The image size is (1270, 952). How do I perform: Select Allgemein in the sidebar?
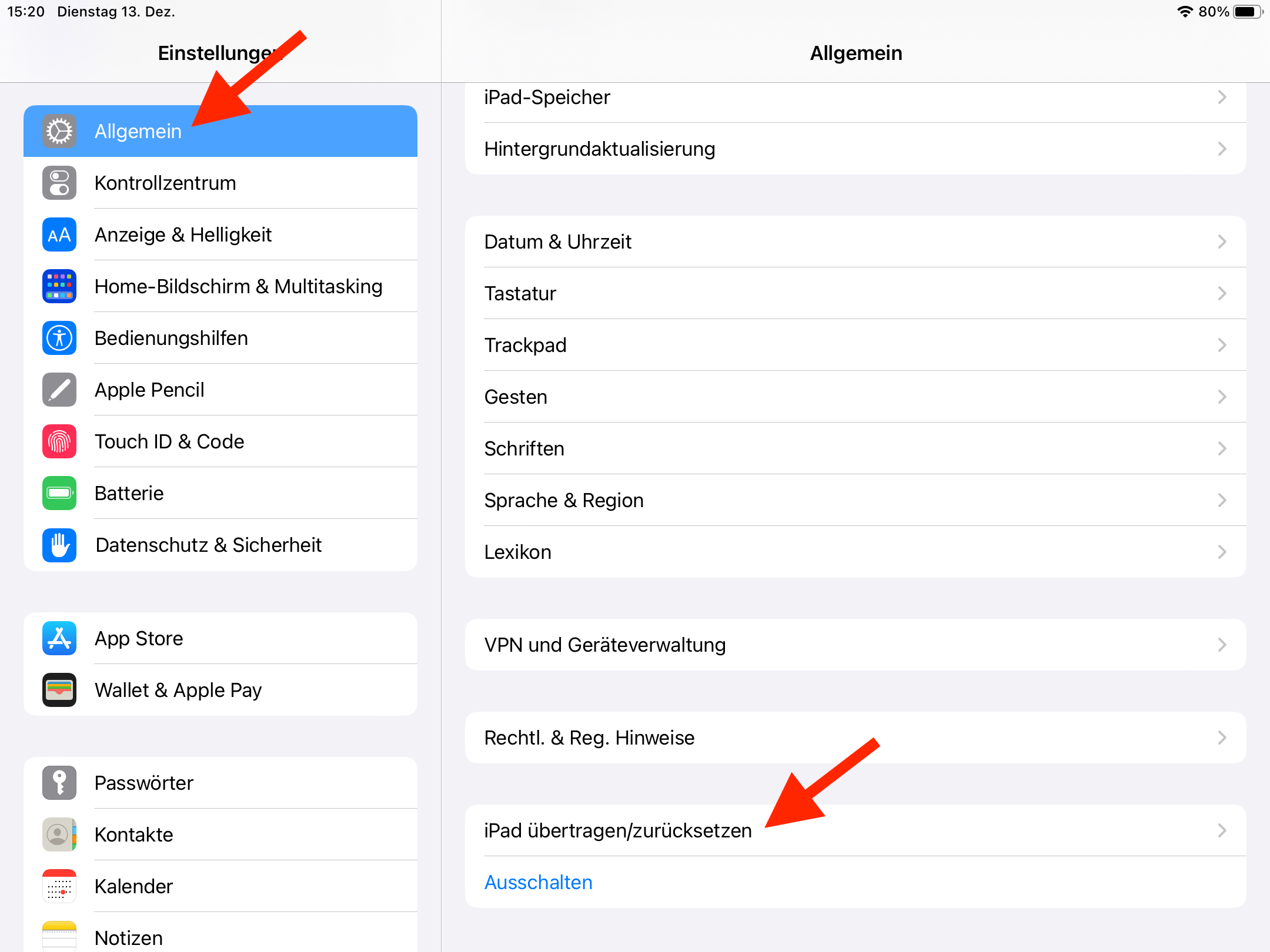pos(139,131)
